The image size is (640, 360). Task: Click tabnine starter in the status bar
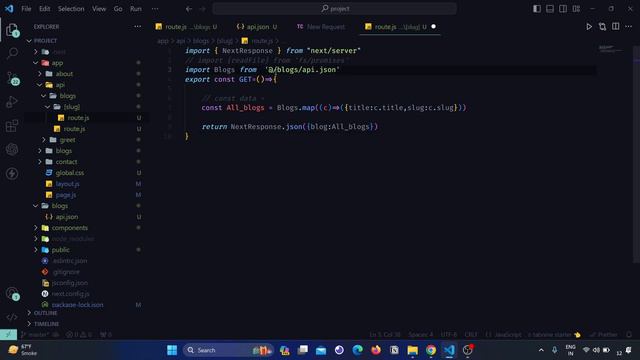pos(554,334)
